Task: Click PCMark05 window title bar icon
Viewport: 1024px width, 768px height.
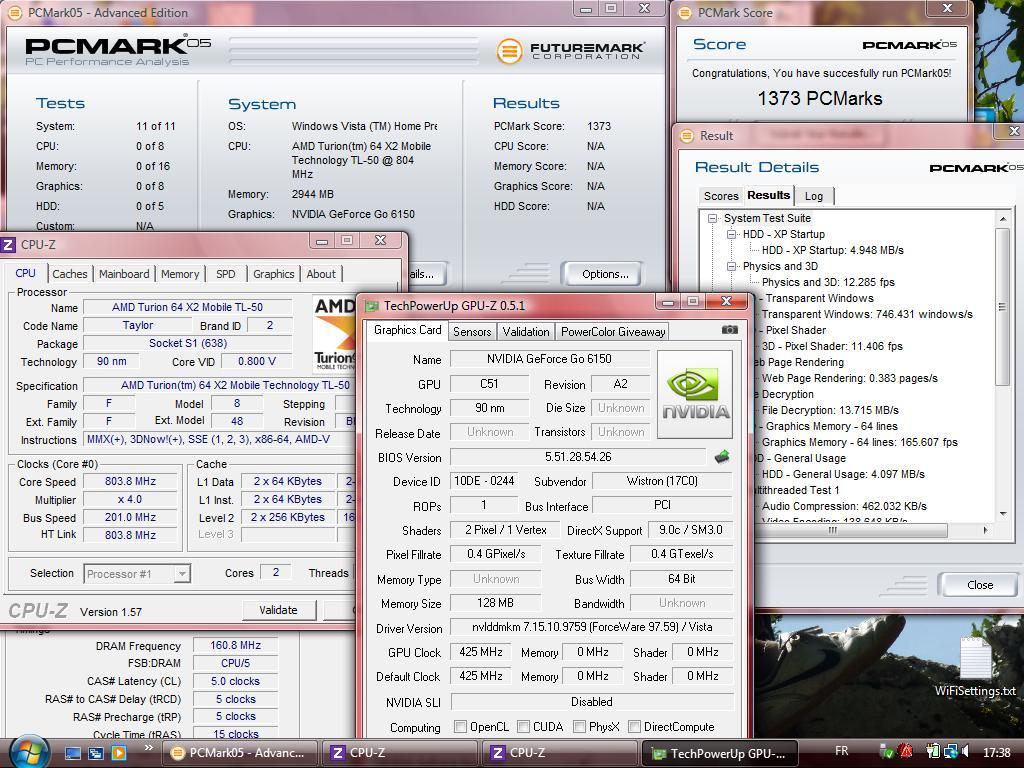Action: [x=15, y=12]
